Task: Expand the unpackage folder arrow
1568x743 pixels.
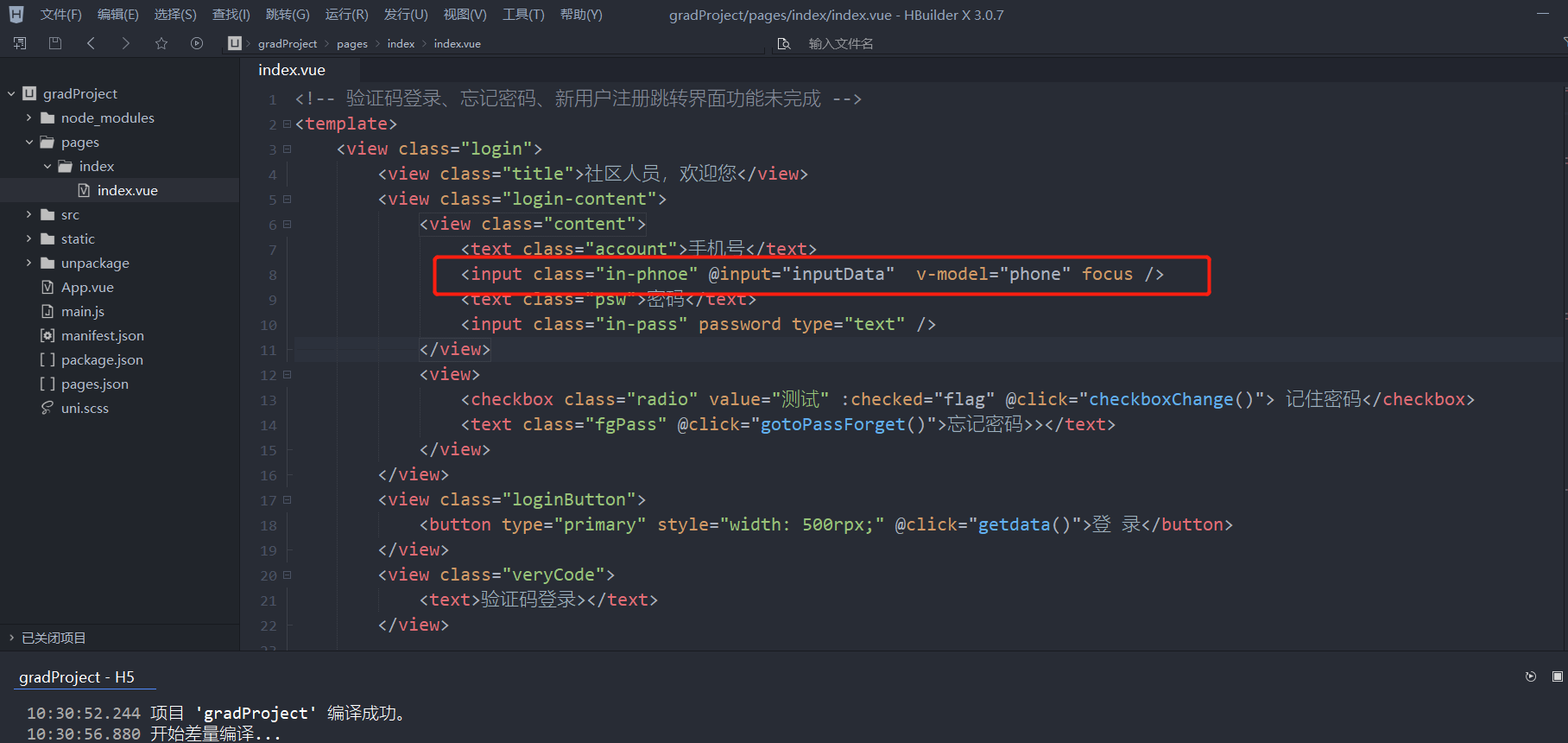Action: click(x=28, y=263)
